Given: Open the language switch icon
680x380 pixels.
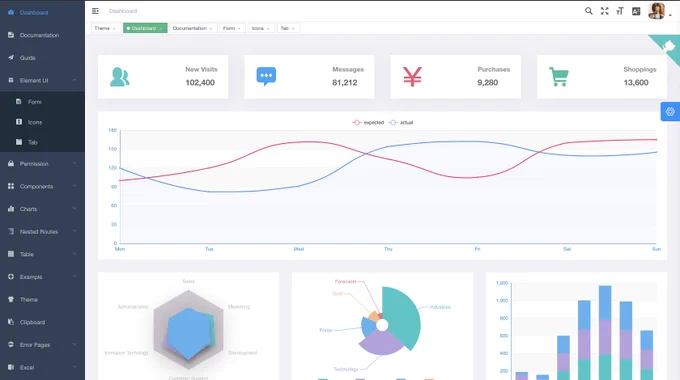Looking at the screenshot, I should (636, 11).
